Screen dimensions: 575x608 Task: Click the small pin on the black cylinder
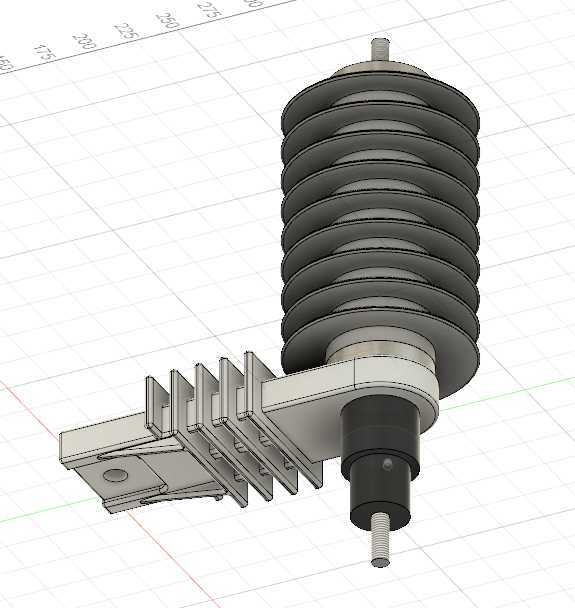387,463
